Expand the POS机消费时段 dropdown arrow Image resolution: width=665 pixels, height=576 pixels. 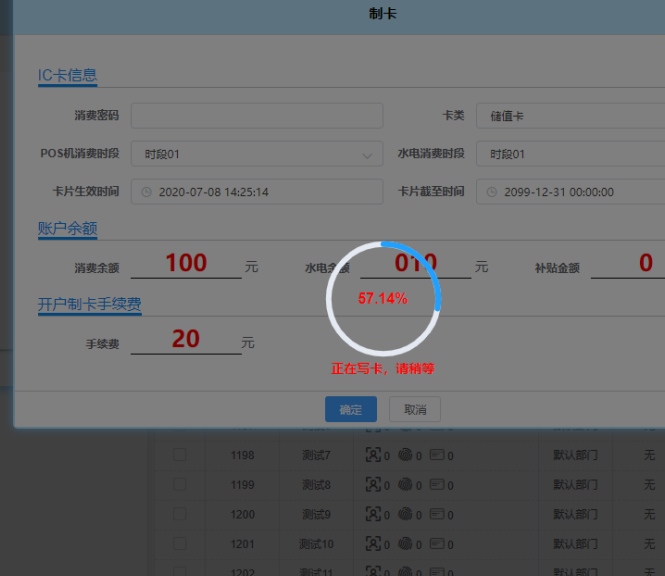coord(368,155)
